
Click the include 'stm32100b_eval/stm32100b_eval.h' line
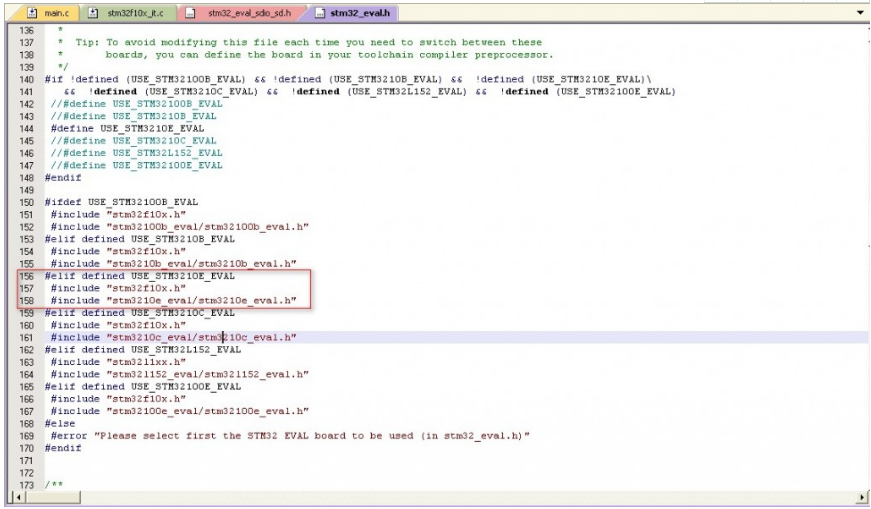pyautogui.click(x=179, y=227)
